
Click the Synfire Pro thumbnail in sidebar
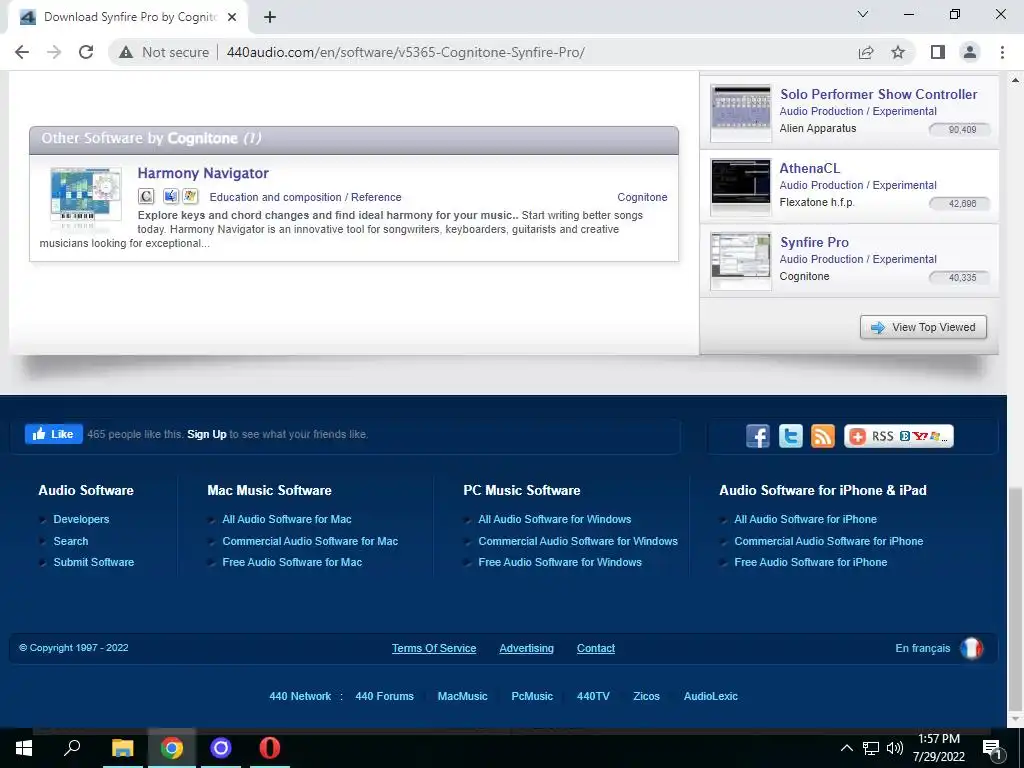[x=741, y=261]
